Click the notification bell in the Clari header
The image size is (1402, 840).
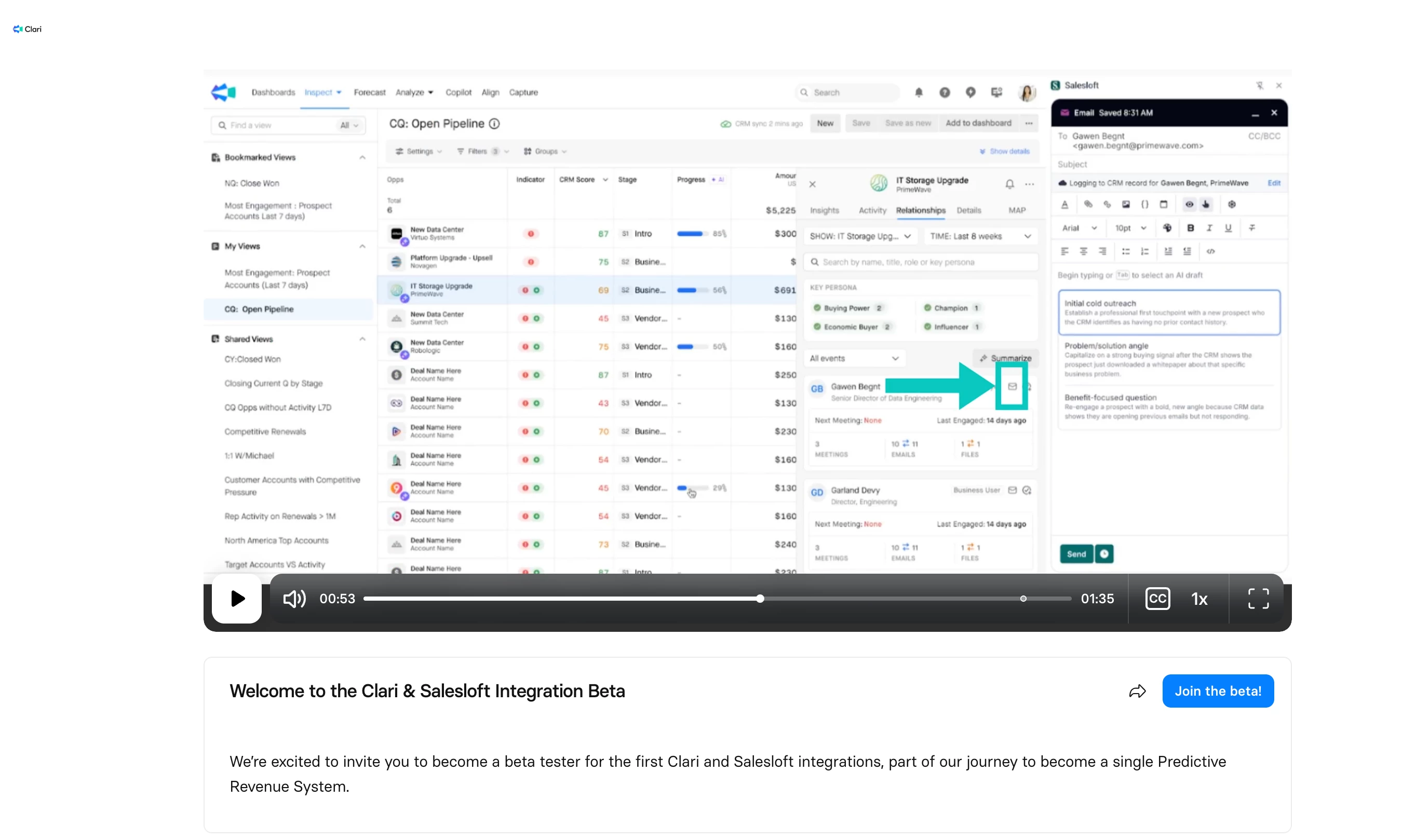[918, 92]
